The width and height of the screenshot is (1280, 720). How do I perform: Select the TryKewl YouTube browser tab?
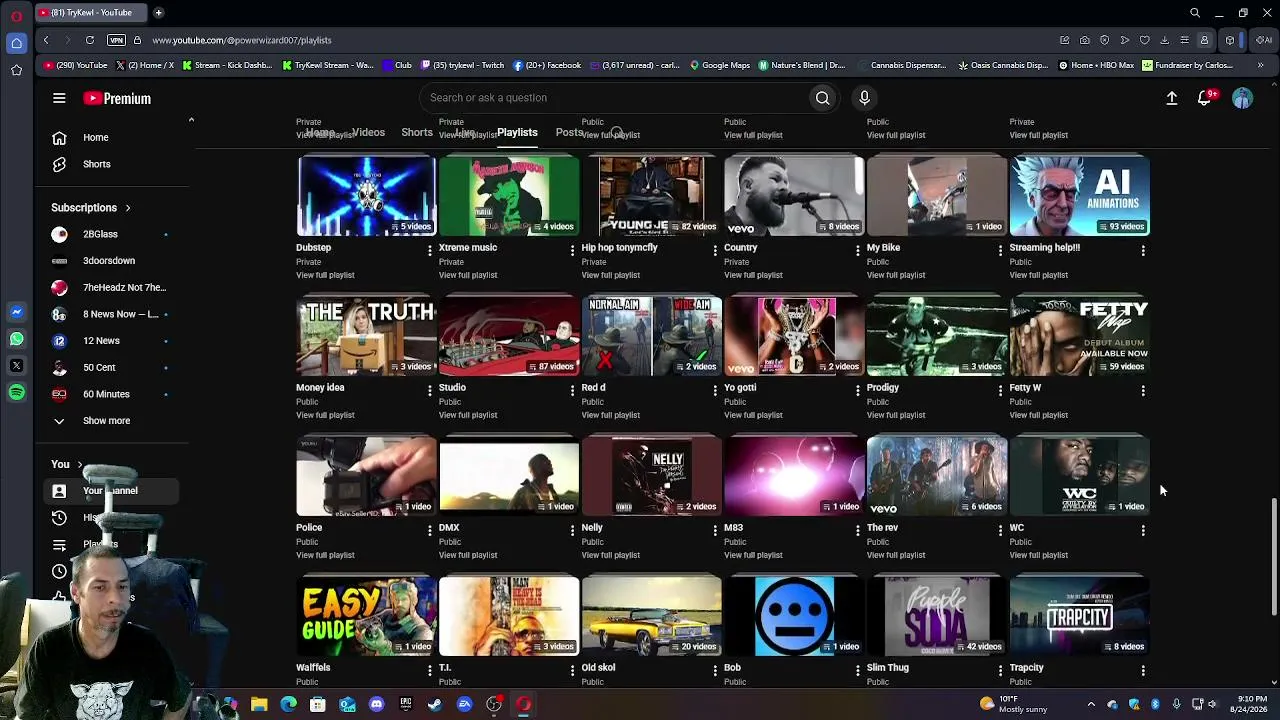[90, 13]
